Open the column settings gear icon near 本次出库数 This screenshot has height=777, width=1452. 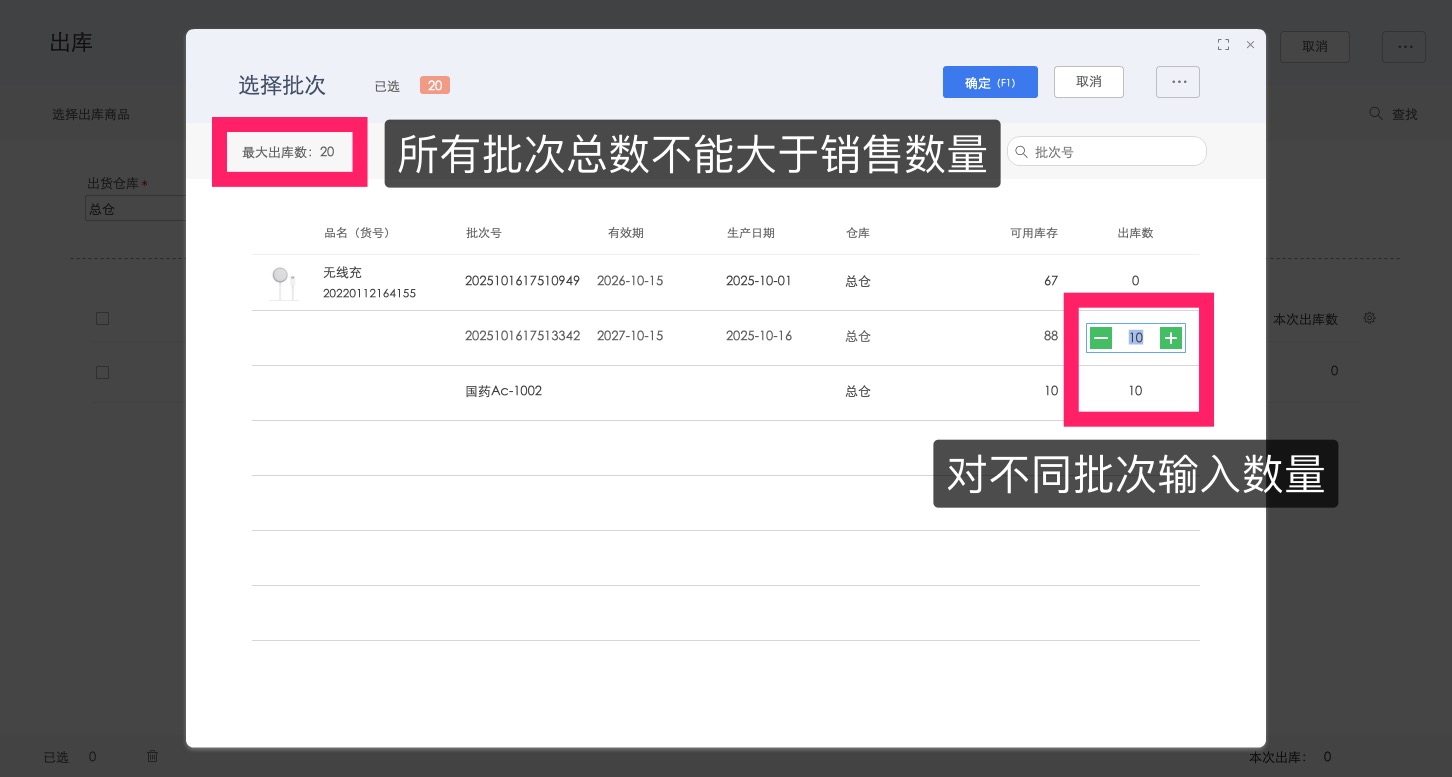coord(1369,318)
